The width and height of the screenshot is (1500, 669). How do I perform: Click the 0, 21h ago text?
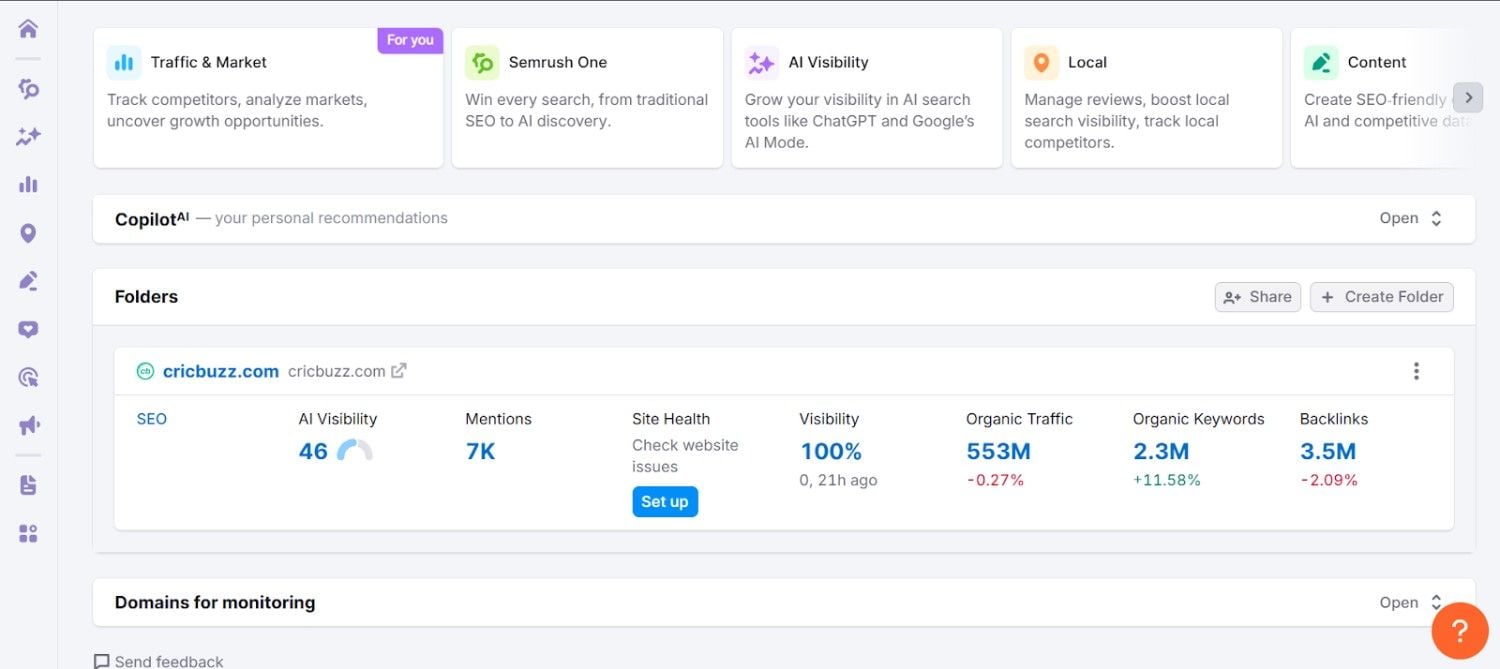tap(838, 480)
